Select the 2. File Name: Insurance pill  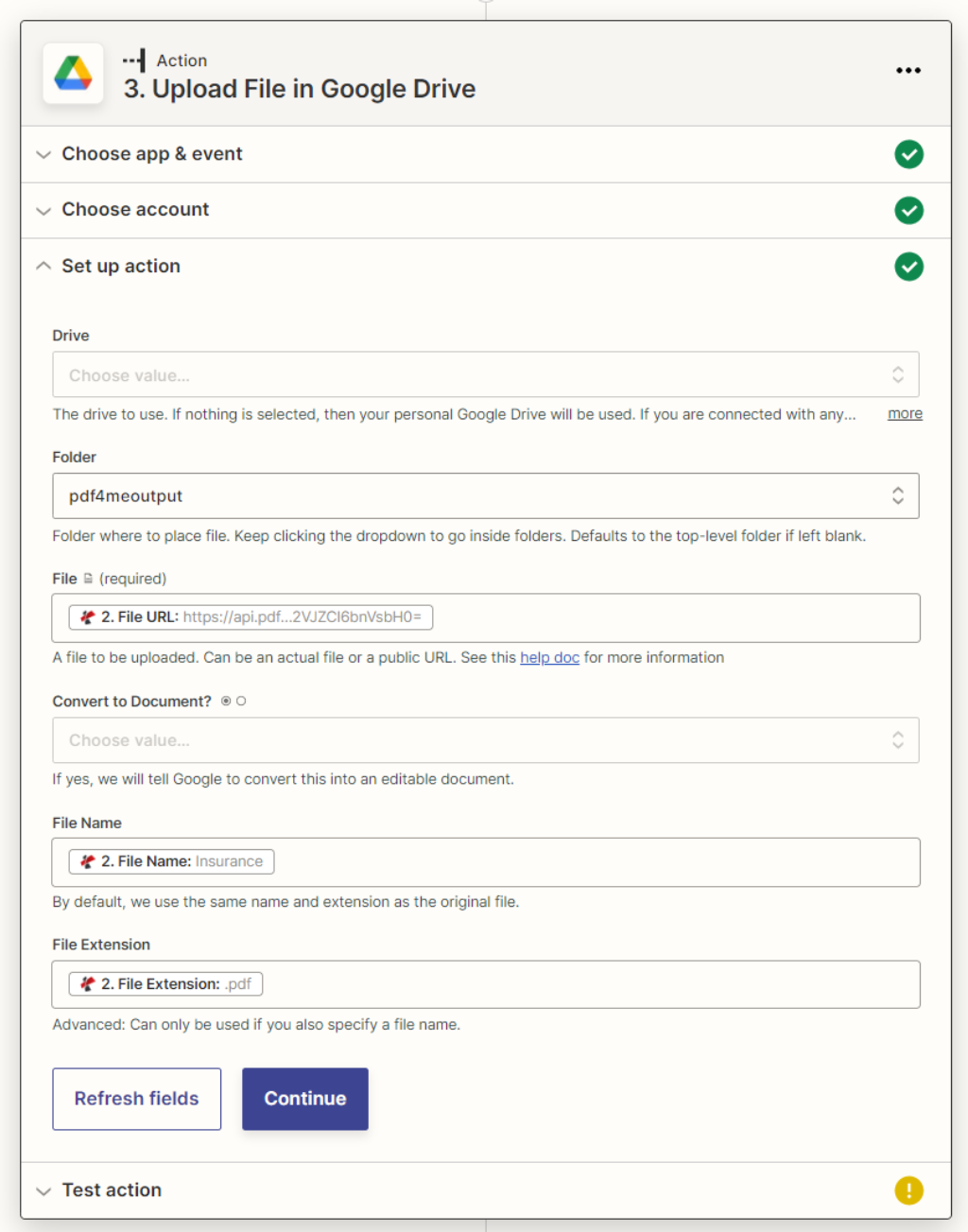pos(172,861)
